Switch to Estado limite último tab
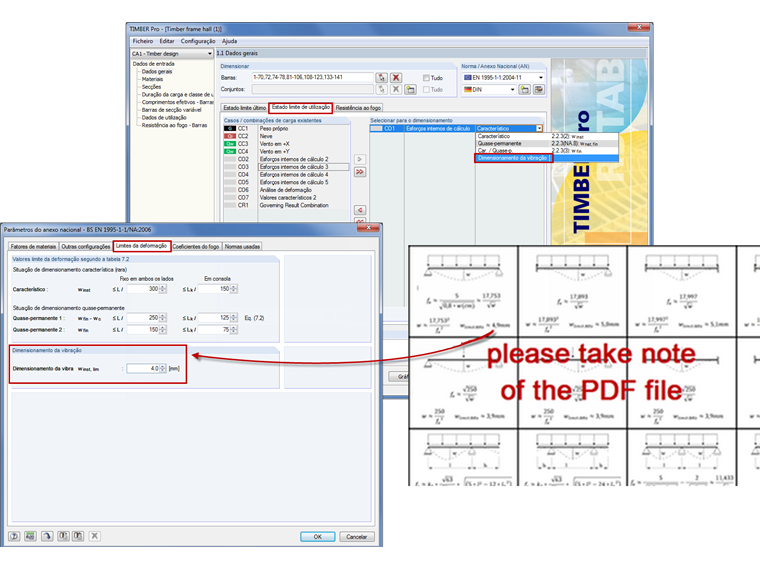The width and height of the screenshot is (760, 570). click(244, 108)
